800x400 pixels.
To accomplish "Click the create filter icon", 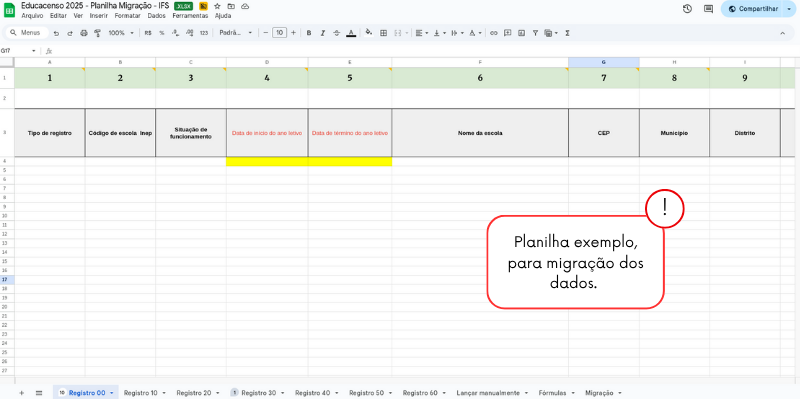I will 535,33.
